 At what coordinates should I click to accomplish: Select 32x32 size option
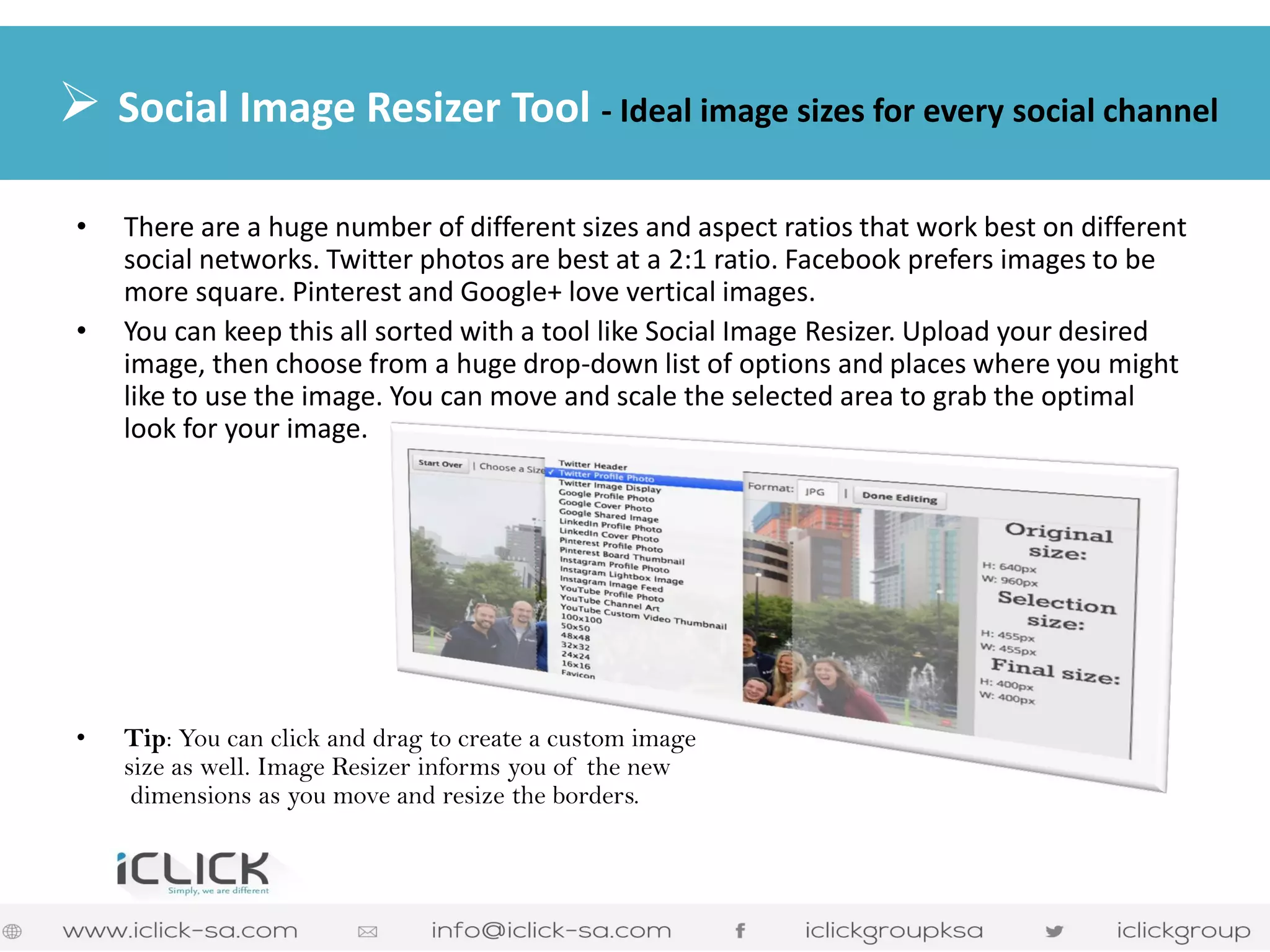(x=575, y=646)
